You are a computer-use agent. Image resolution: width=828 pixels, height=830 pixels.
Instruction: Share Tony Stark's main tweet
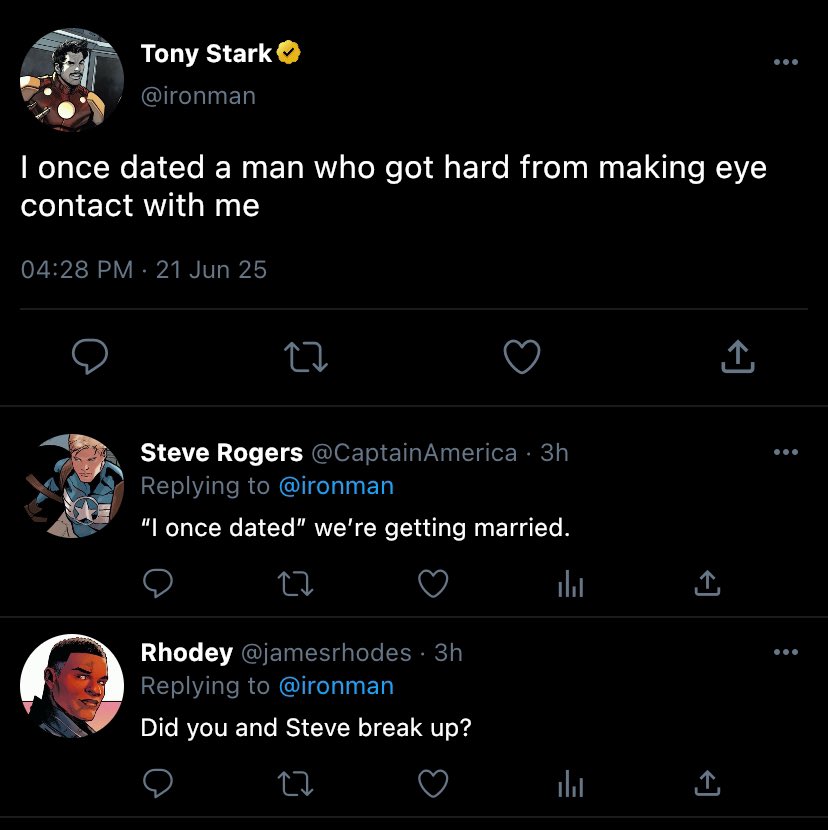click(737, 356)
